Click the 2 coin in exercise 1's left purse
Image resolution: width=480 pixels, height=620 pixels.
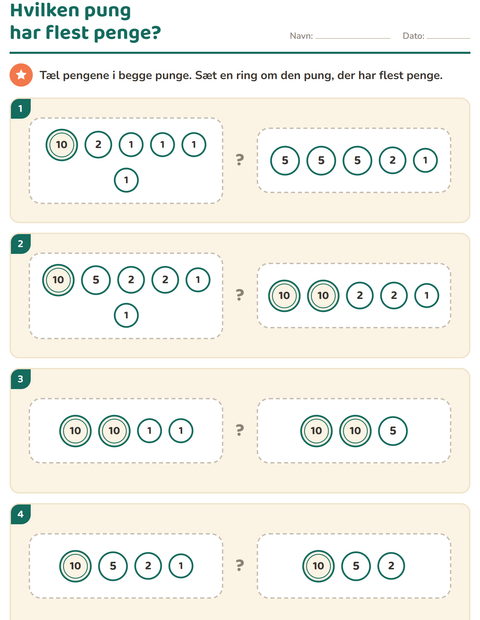click(x=98, y=144)
